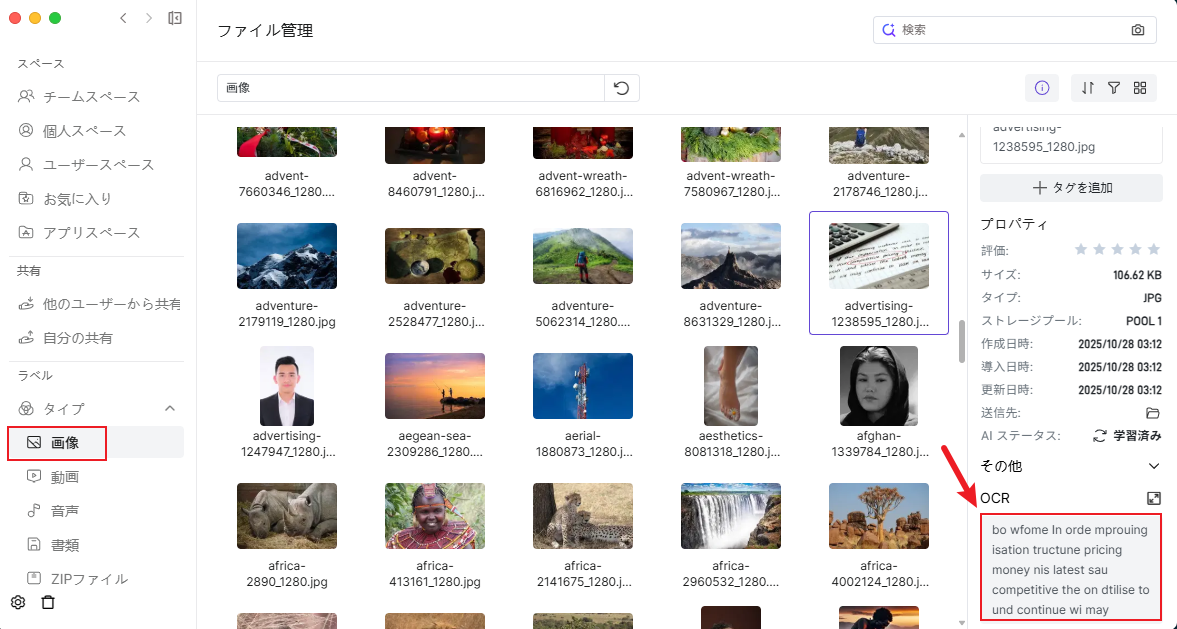Navigate back with left chevron
1177x629 pixels.
123,18
